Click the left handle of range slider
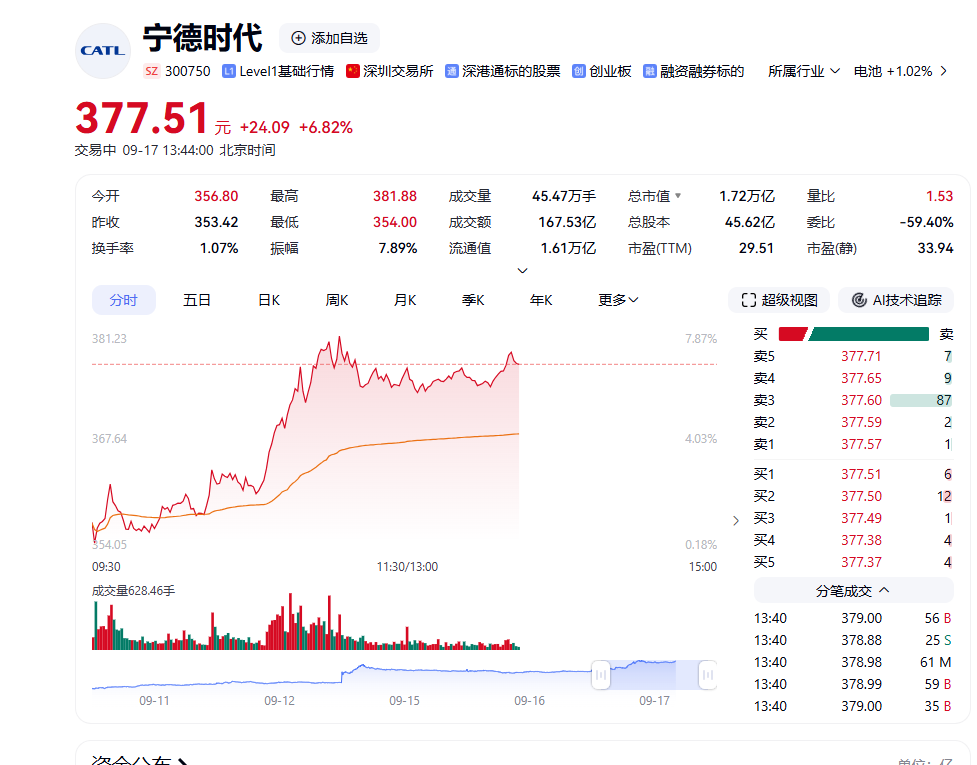The width and height of the screenshot is (977, 765). point(601,675)
